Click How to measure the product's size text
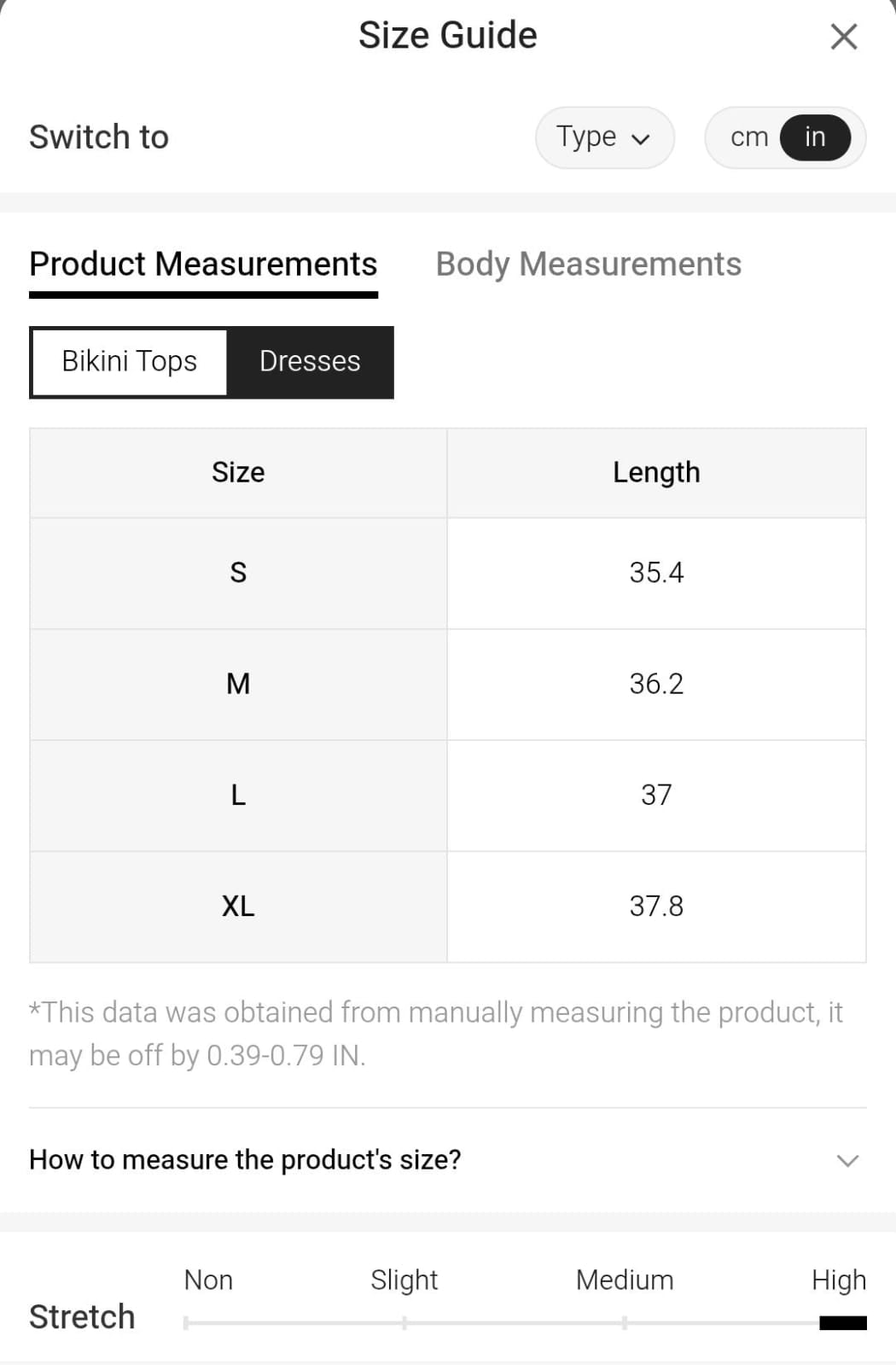Viewport: 896px width, 1365px height. (245, 1160)
